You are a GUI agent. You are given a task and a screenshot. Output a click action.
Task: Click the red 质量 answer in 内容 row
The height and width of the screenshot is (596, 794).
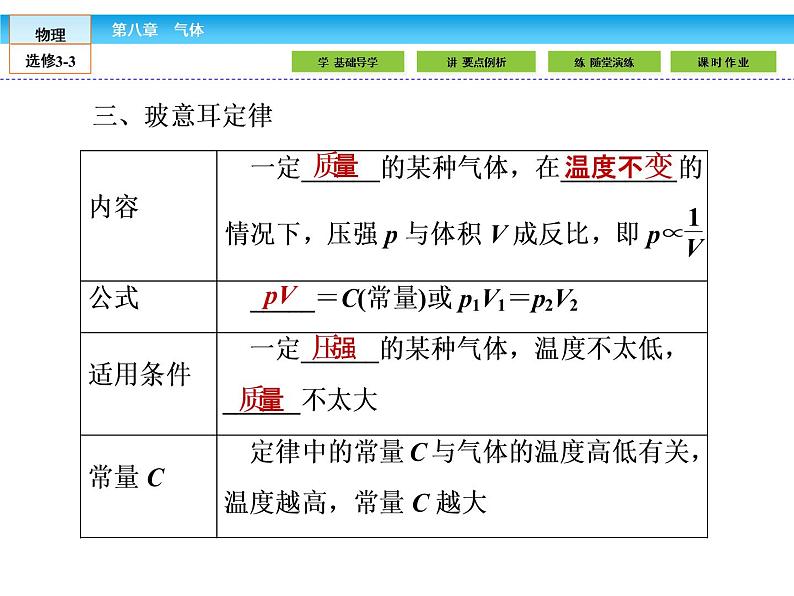(x=335, y=167)
